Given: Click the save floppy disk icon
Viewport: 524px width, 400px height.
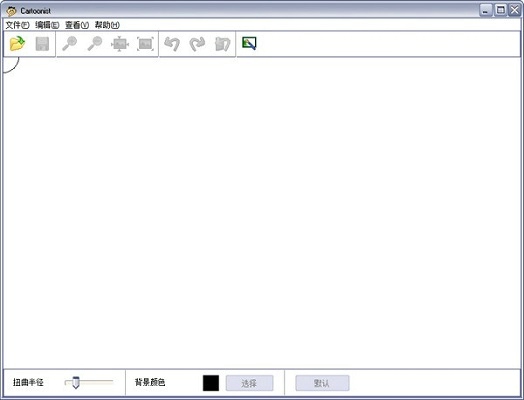Looking at the screenshot, I should click(x=42, y=44).
